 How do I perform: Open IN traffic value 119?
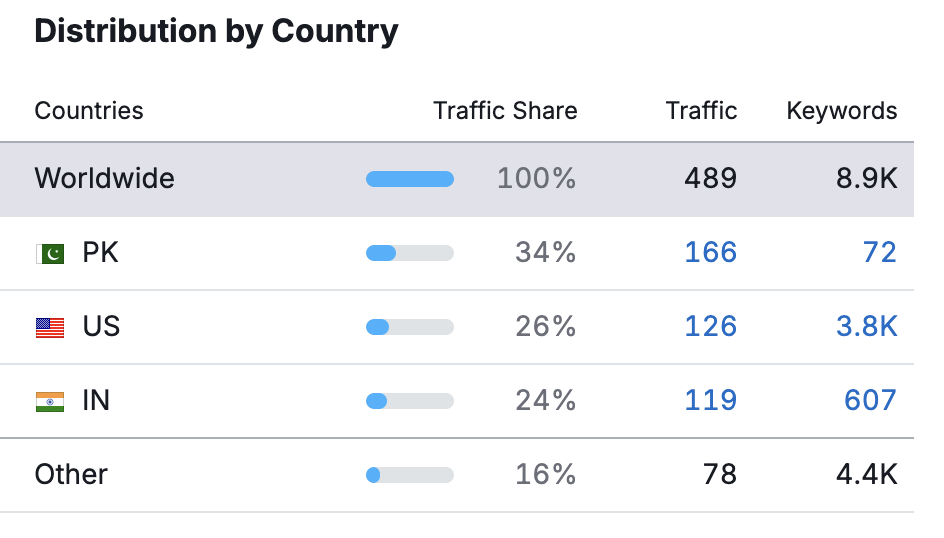pos(710,401)
